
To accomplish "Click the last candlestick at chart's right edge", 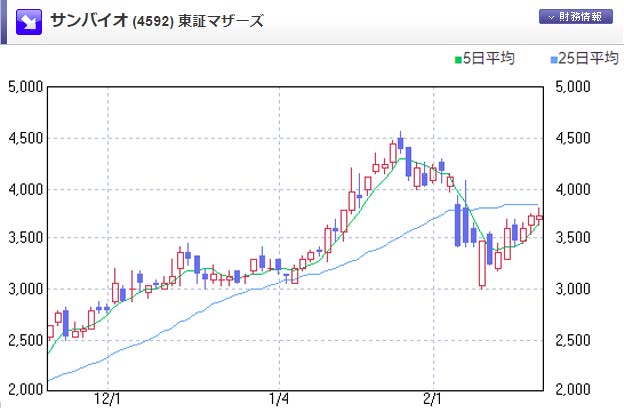I will [x=540, y=217].
